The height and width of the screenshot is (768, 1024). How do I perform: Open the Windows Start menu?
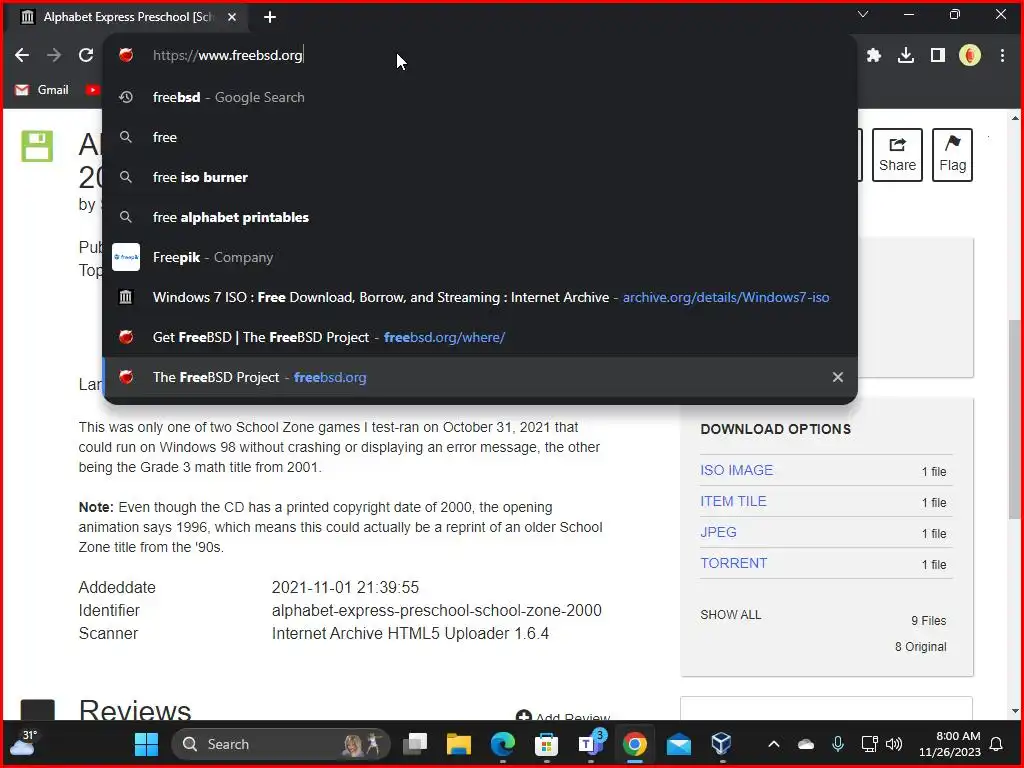pyautogui.click(x=146, y=744)
